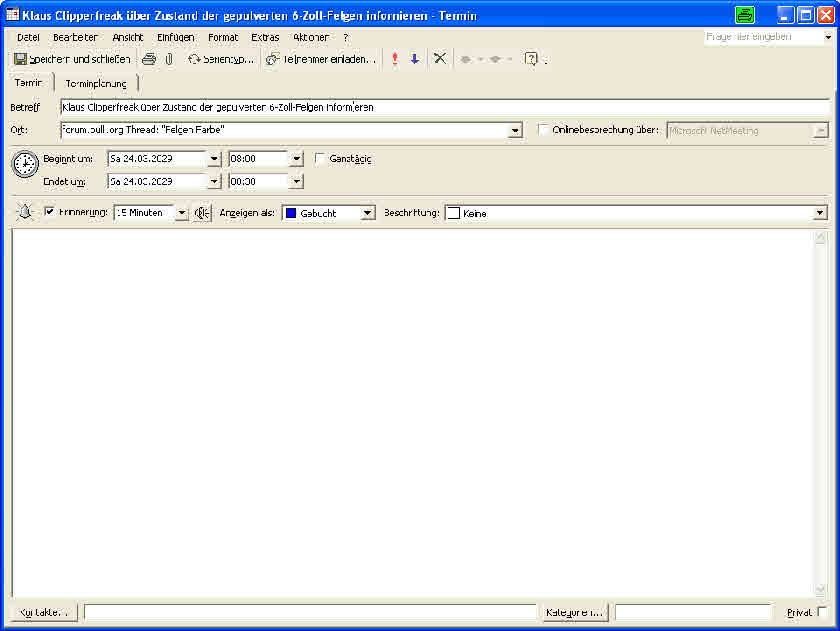Click Speichern und schließen button
The height and width of the screenshot is (631, 840).
(72, 59)
